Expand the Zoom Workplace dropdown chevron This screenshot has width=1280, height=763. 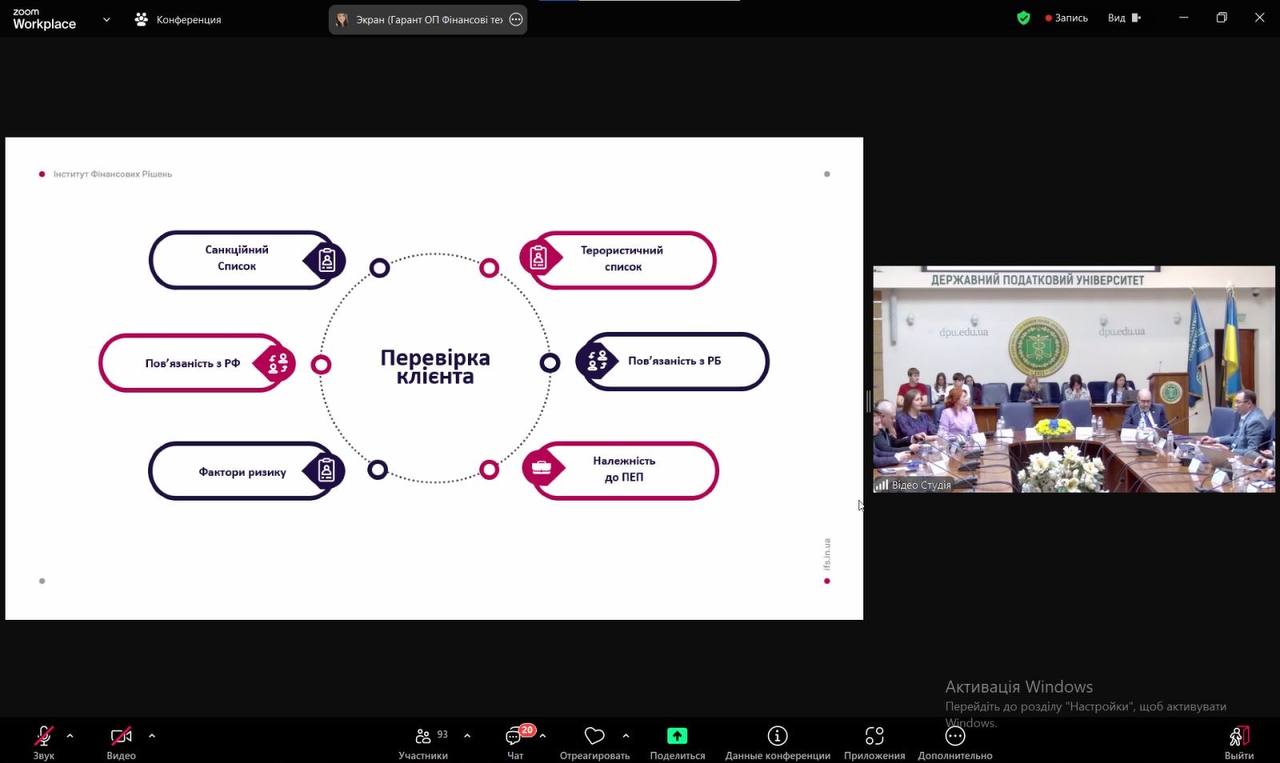coord(106,19)
